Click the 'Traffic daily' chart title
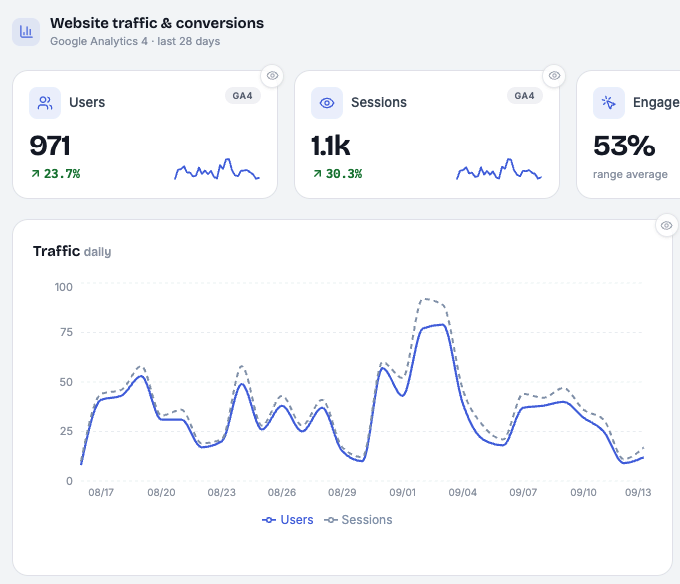The height and width of the screenshot is (584, 680). coord(72,251)
